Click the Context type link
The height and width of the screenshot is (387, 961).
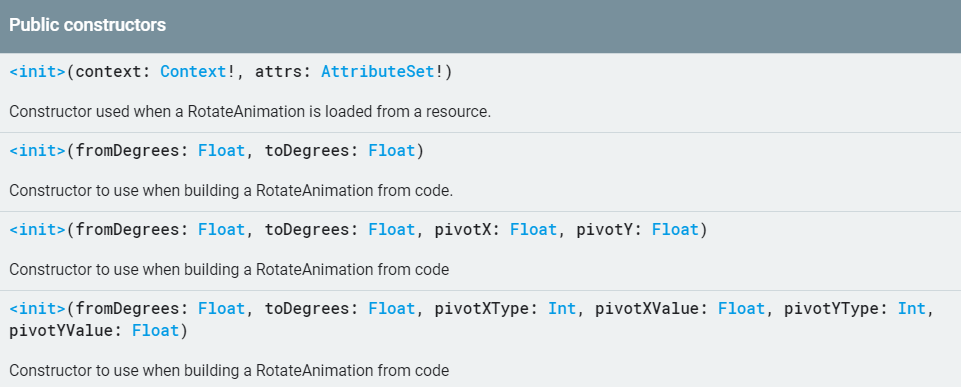(x=193, y=72)
